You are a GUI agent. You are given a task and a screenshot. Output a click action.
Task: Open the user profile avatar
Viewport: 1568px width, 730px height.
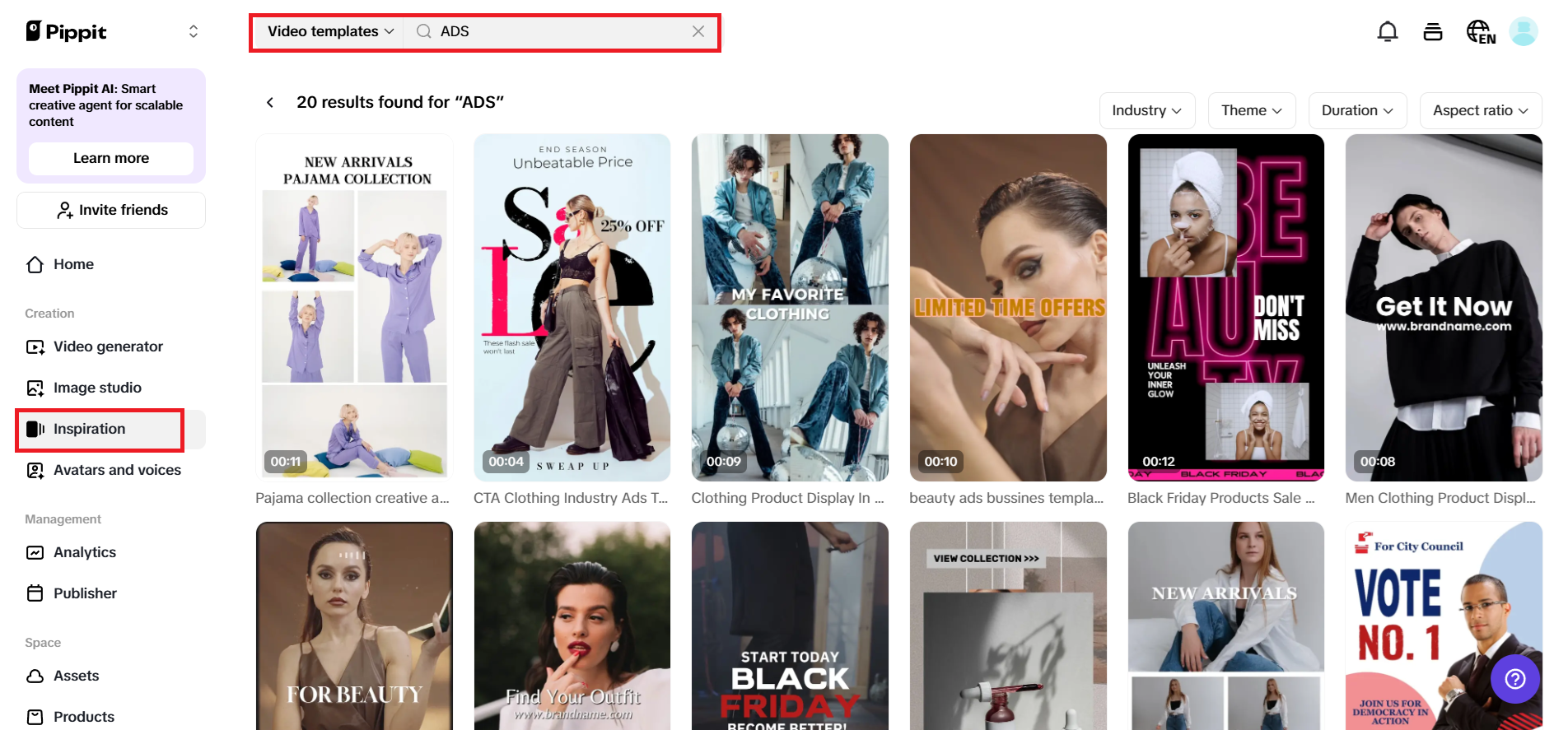click(x=1524, y=31)
